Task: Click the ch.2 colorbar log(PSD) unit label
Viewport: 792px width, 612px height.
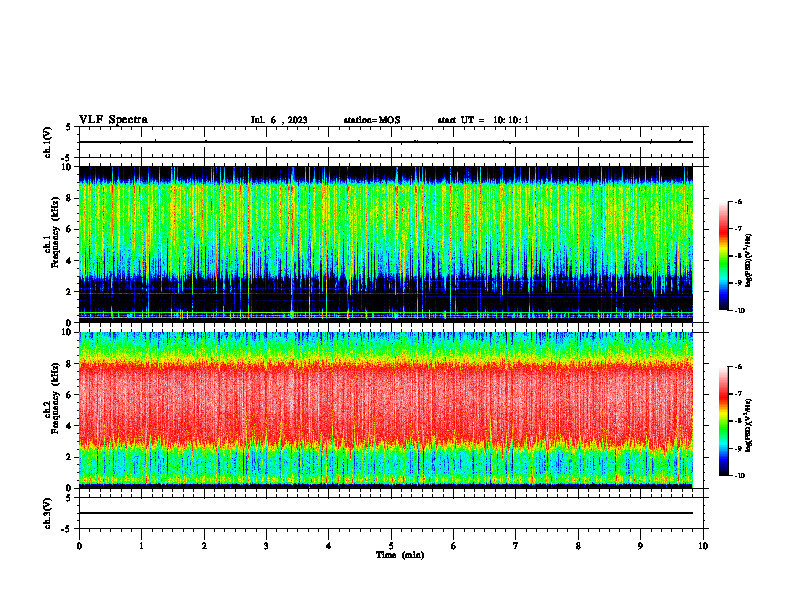Action: [749, 426]
